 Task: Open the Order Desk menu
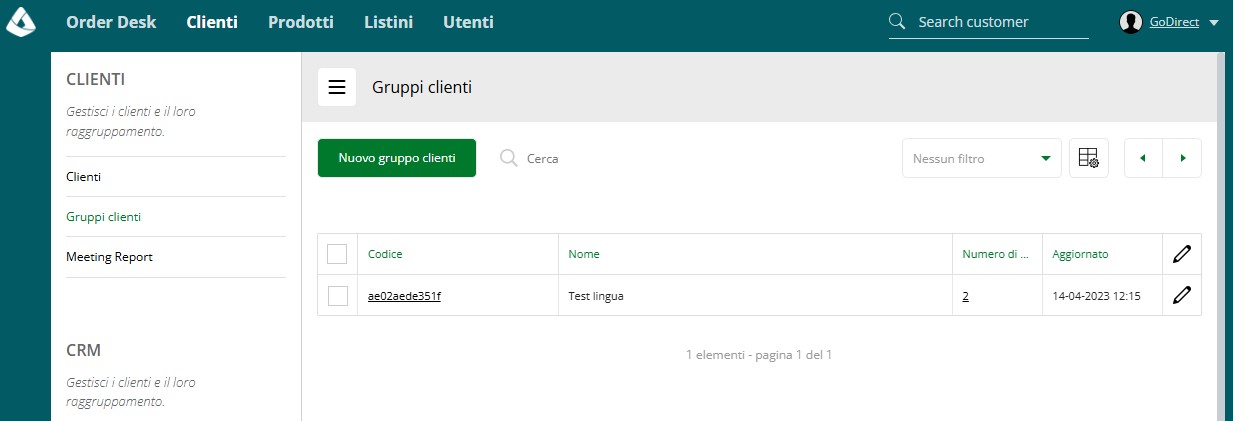(x=111, y=22)
